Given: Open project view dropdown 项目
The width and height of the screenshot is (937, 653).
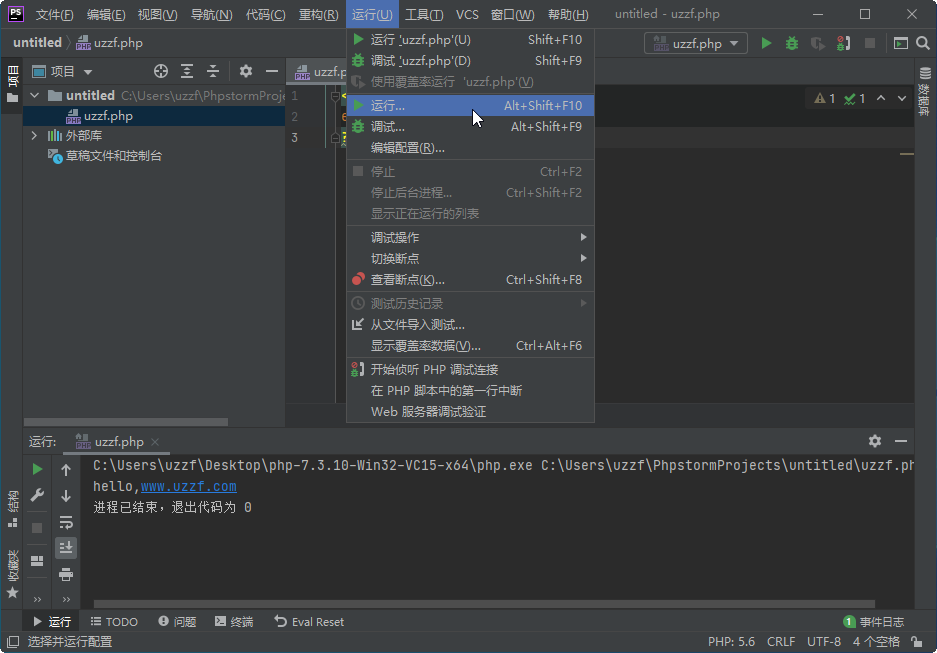Looking at the screenshot, I should (x=63, y=72).
